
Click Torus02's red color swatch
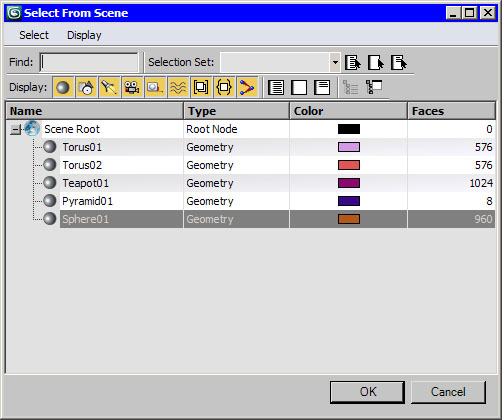349,165
